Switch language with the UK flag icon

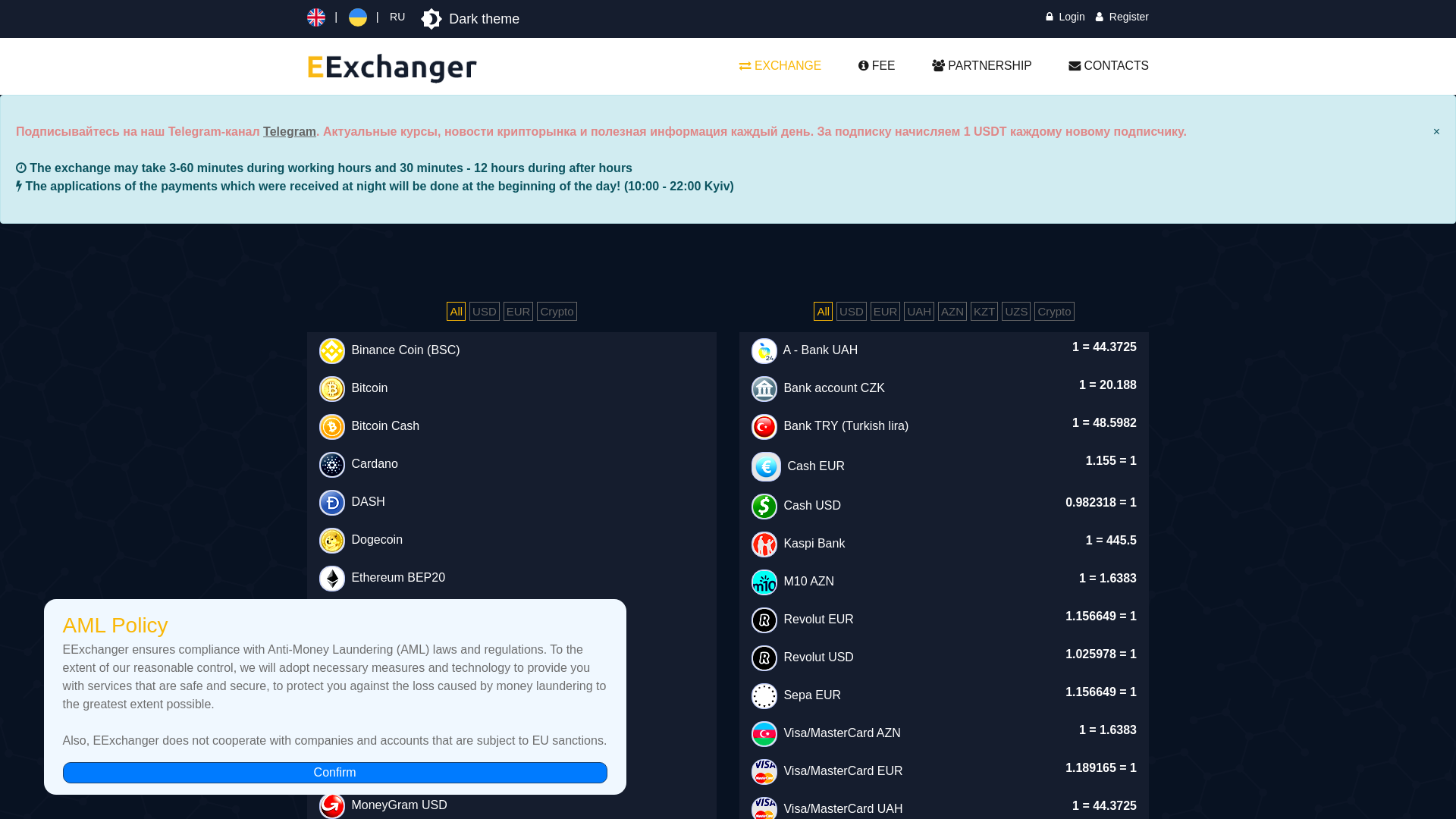pyautogui.click(x=316, y=17)
